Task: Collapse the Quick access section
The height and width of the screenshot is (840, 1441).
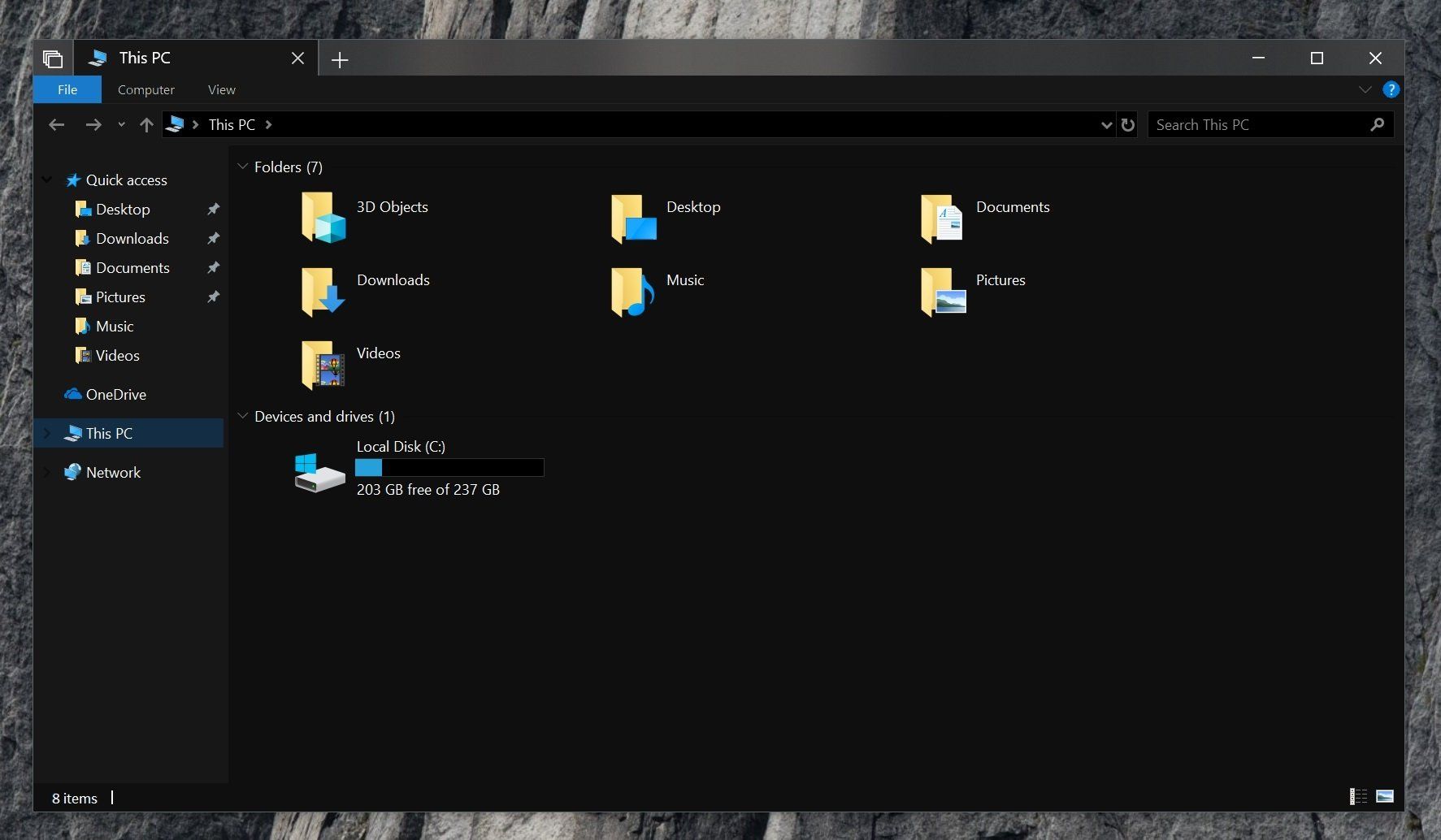Action: pyautogui.click(x=46, y=180)
